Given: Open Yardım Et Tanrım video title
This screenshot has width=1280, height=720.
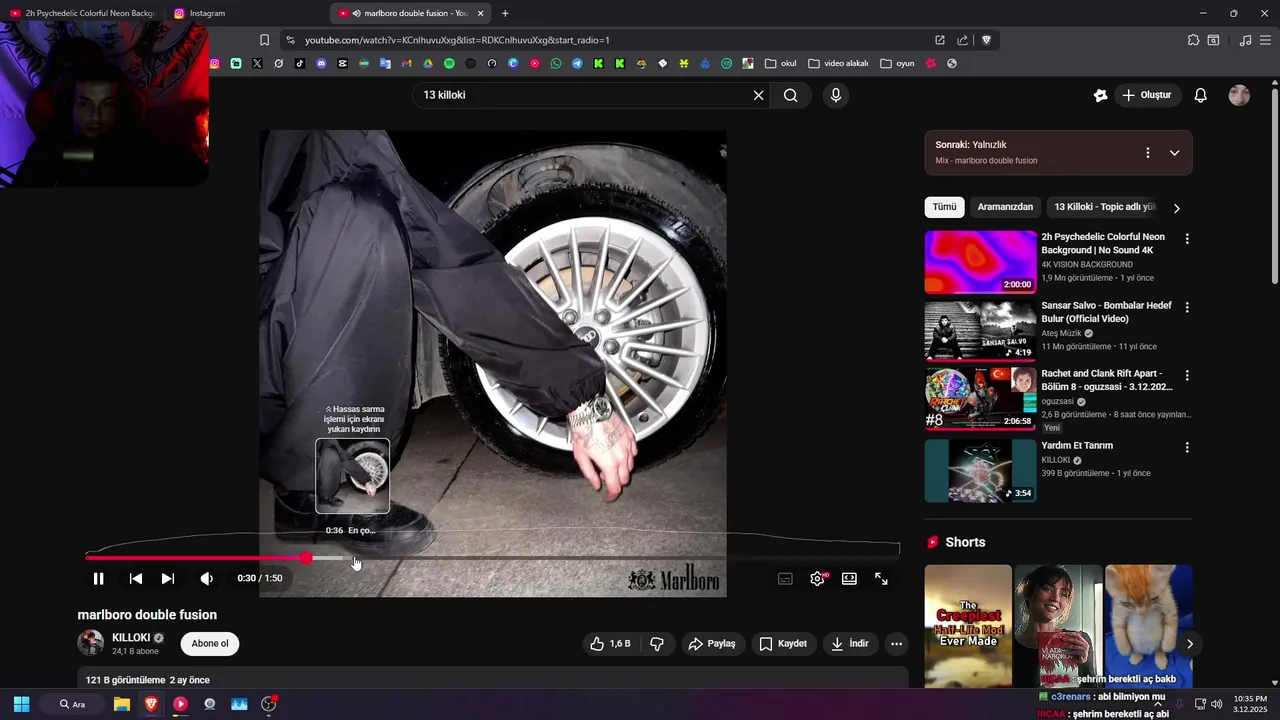Looking at the screenshot, I should click(1077, 446).
